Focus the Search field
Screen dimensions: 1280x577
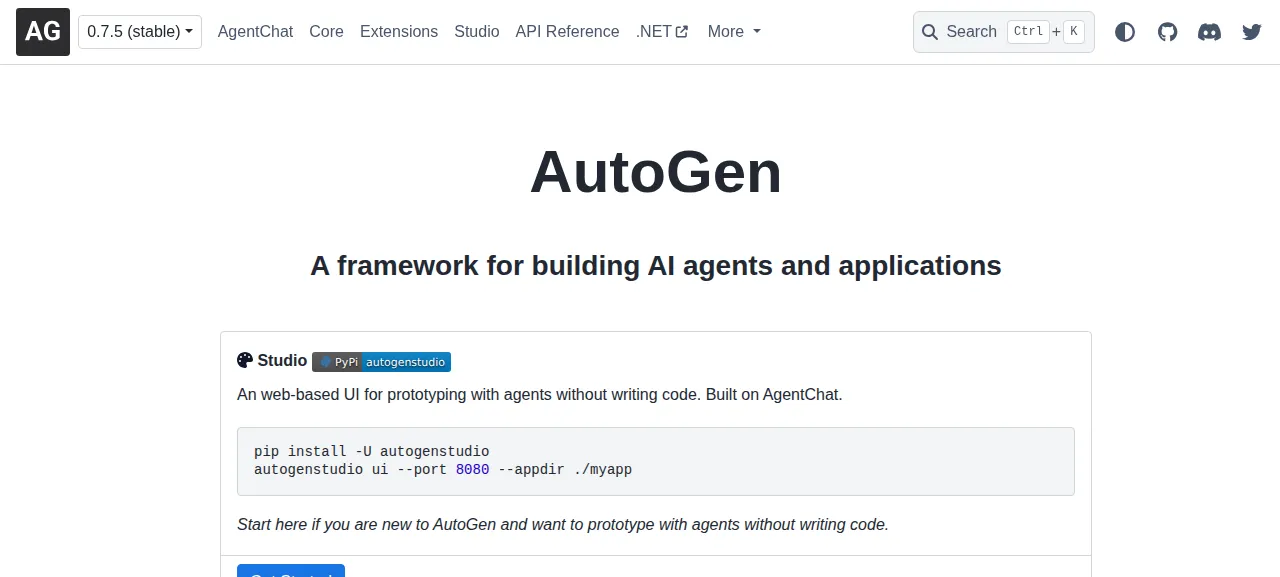coord(1004,32)
